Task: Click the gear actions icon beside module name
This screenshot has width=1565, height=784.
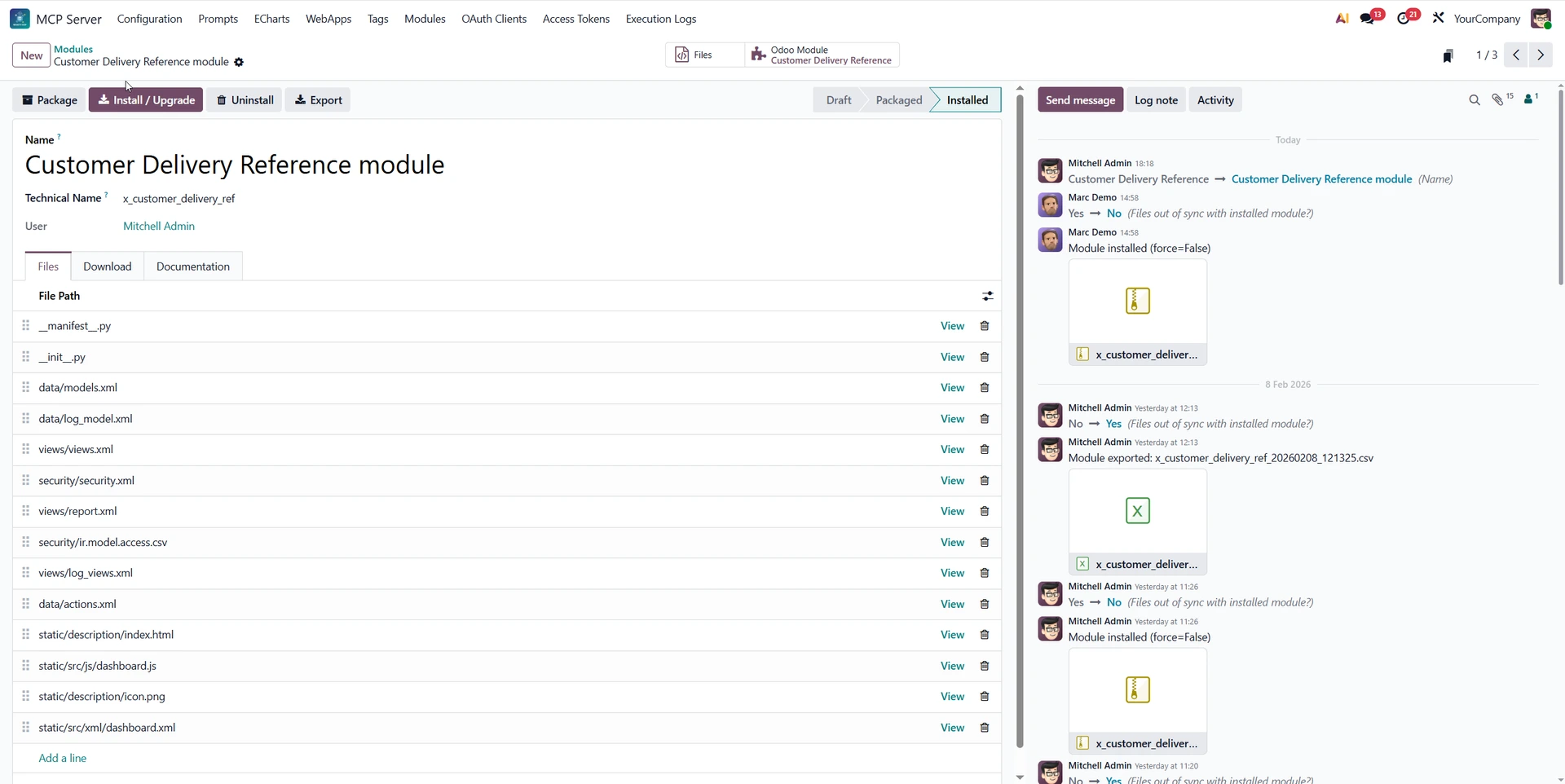Action: 239,62
